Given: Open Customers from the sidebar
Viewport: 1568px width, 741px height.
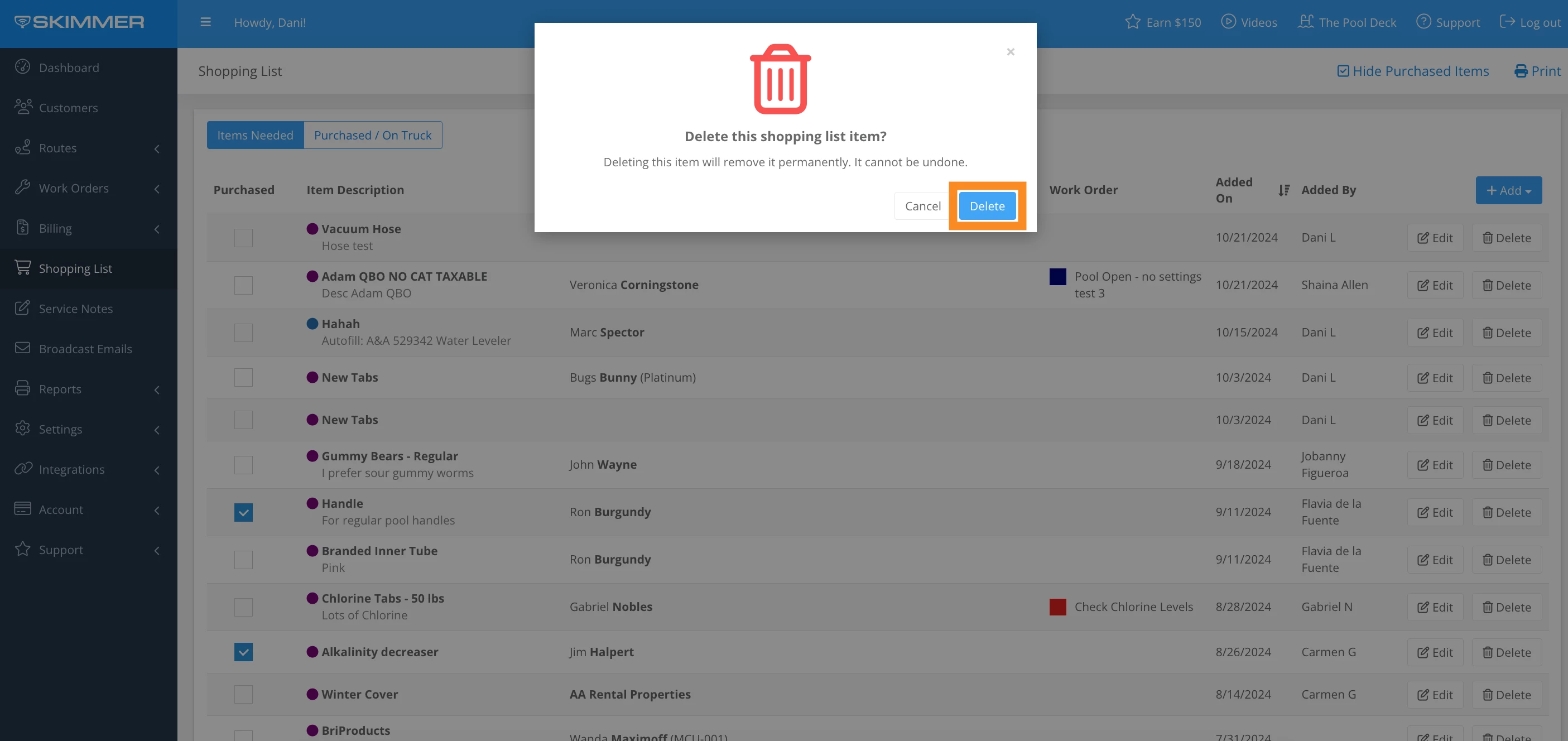Looking at the screenshot, I should [68, 108].
